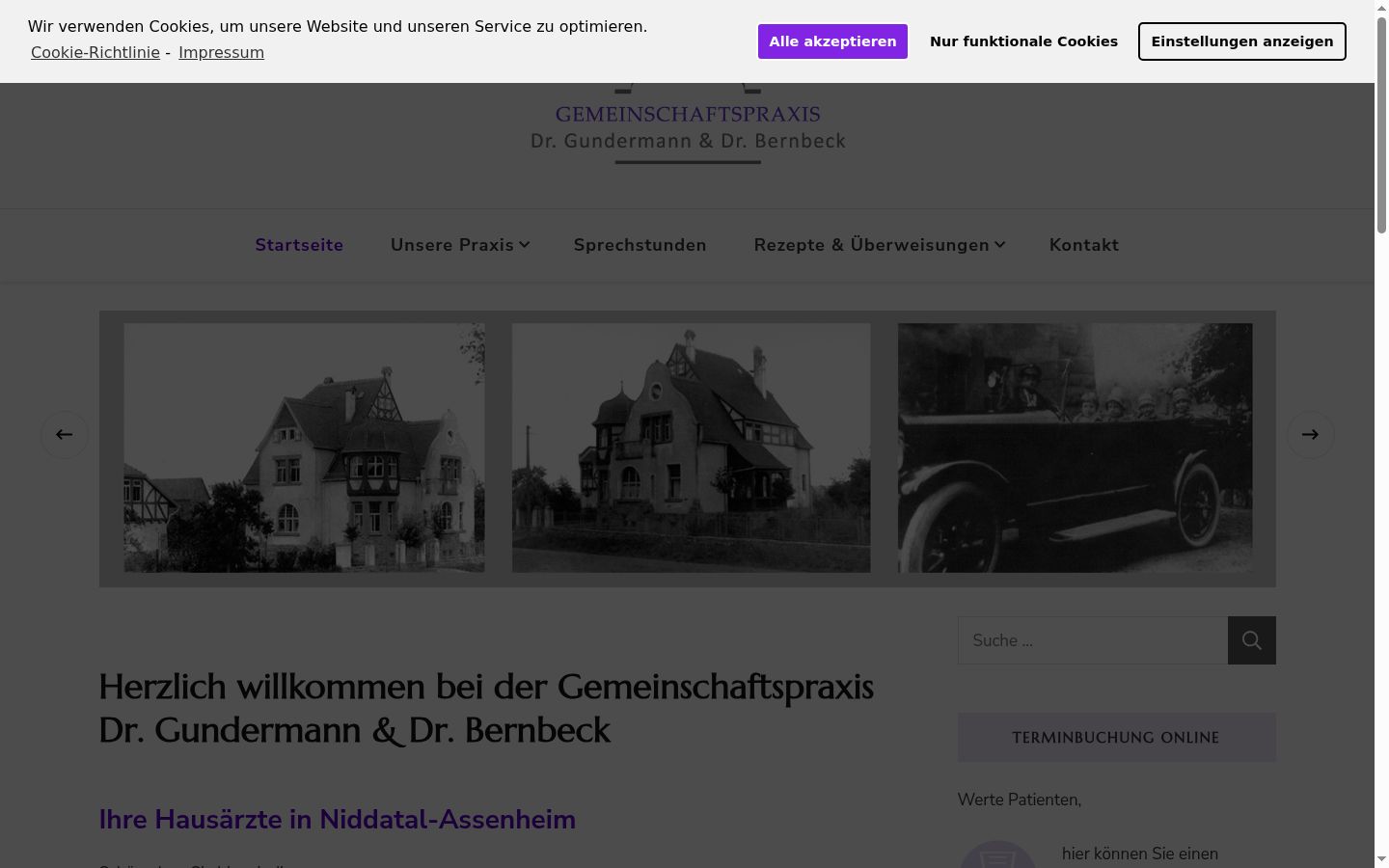
Task: Expand Rezepte & Überweisungen chevron
Action: [1000, 245]
